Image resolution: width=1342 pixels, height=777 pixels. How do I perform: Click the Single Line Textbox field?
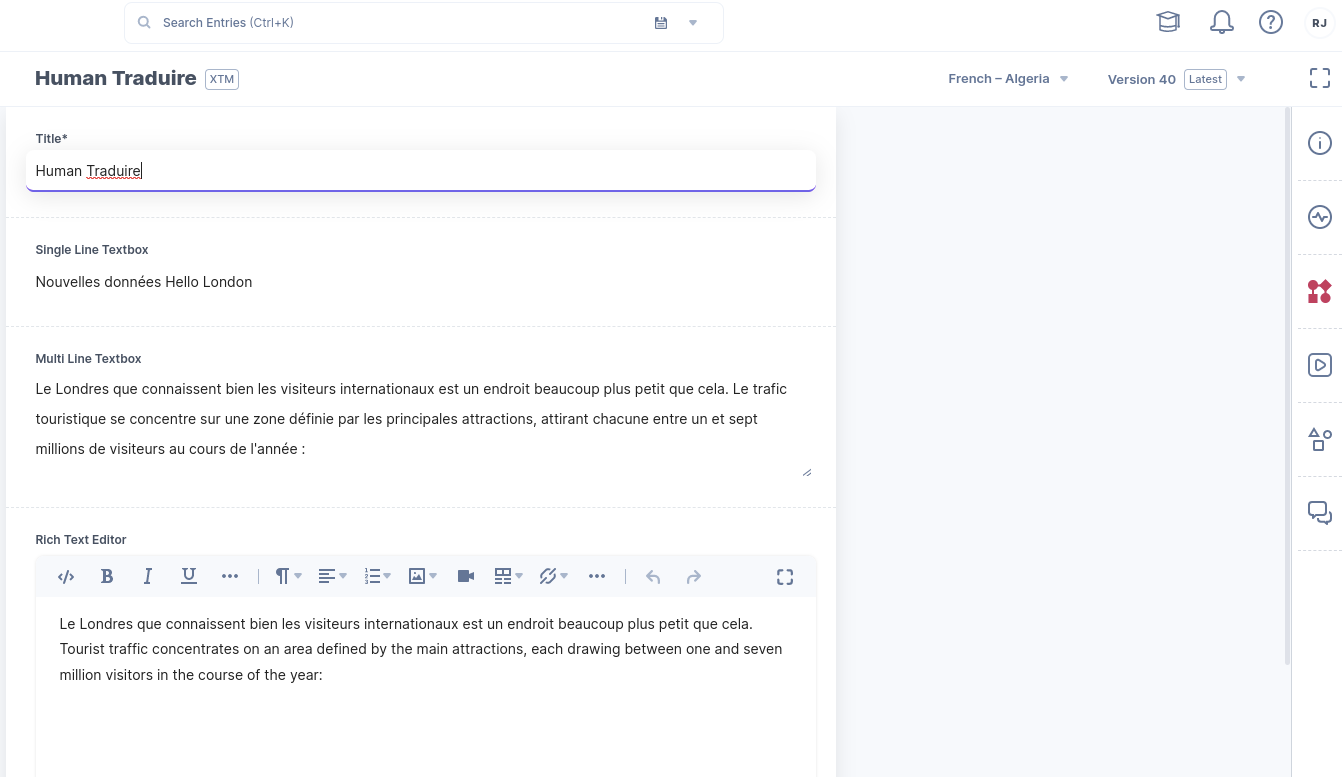(421, 282)
